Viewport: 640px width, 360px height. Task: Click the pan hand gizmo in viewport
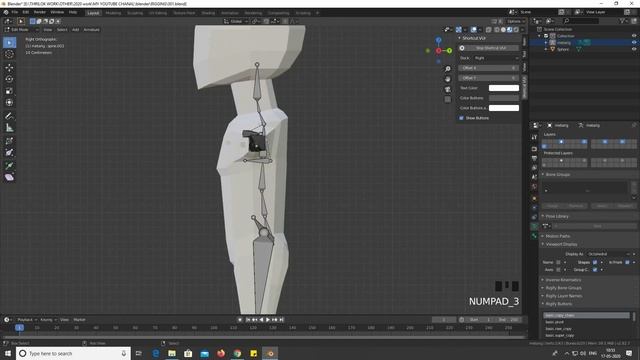pyautogui.click(x=448, y=79)
